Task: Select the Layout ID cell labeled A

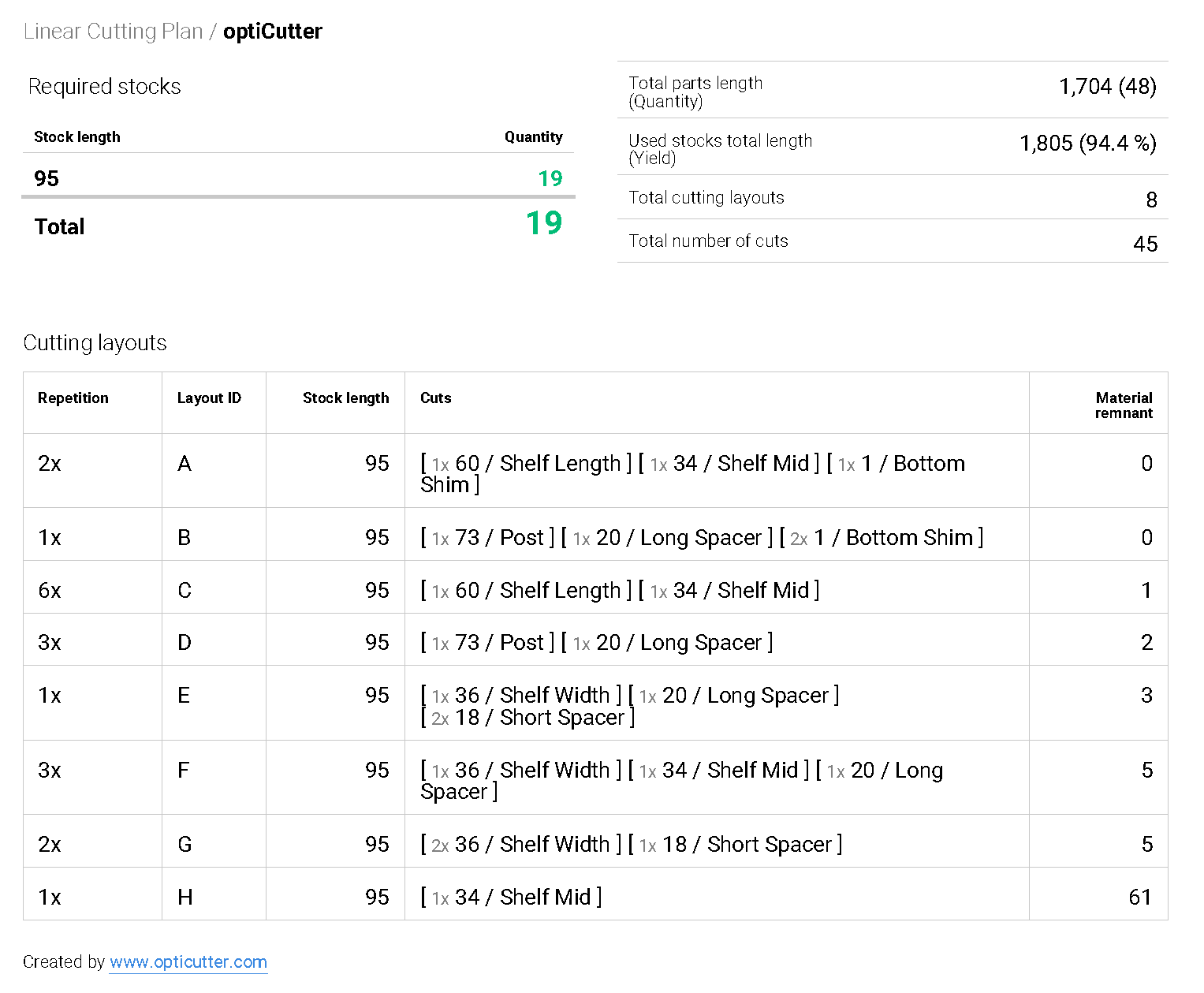Action: pyautogui.click(x=185, y=464)
